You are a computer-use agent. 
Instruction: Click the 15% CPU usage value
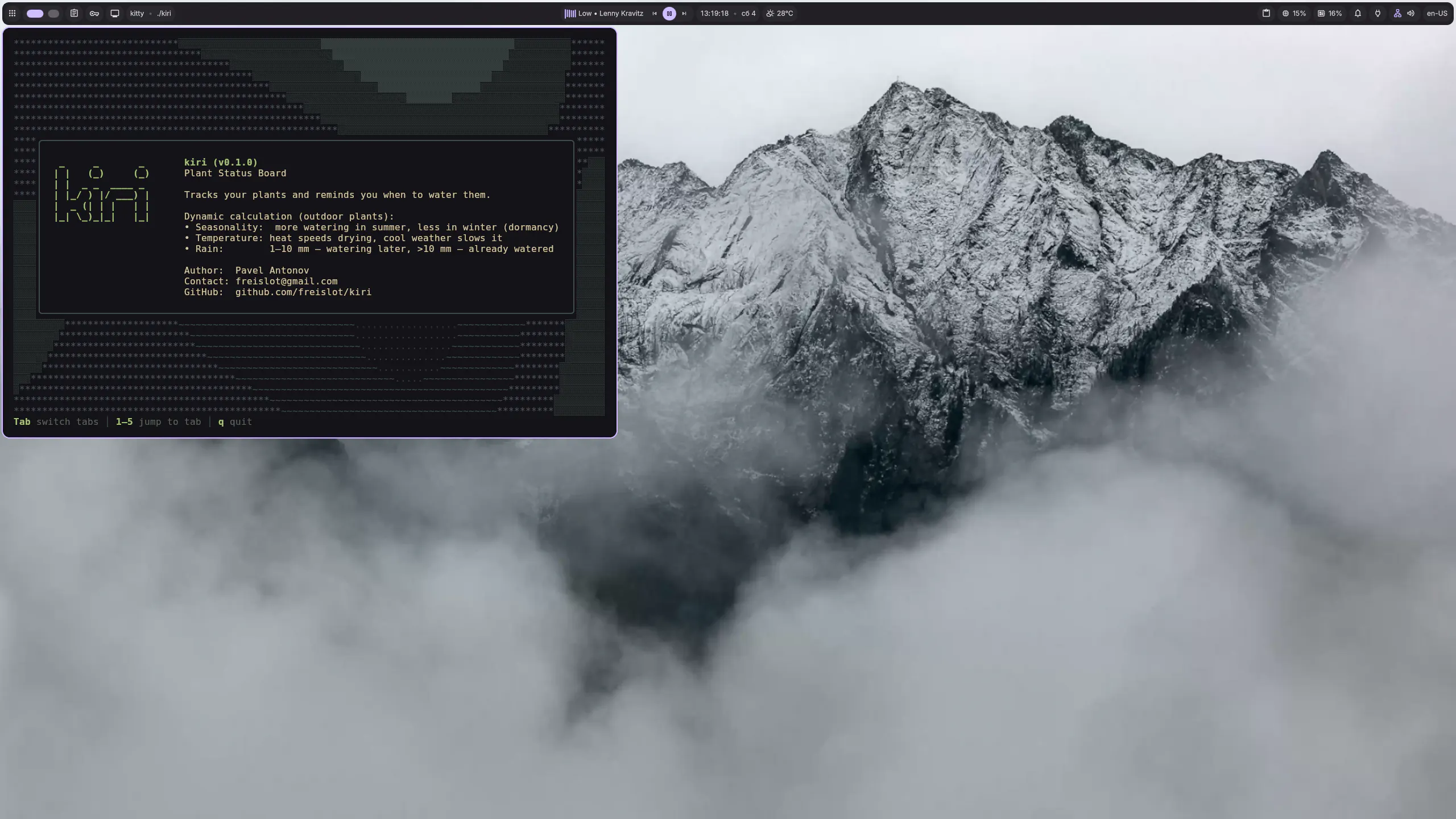[x=1299, y=13]
